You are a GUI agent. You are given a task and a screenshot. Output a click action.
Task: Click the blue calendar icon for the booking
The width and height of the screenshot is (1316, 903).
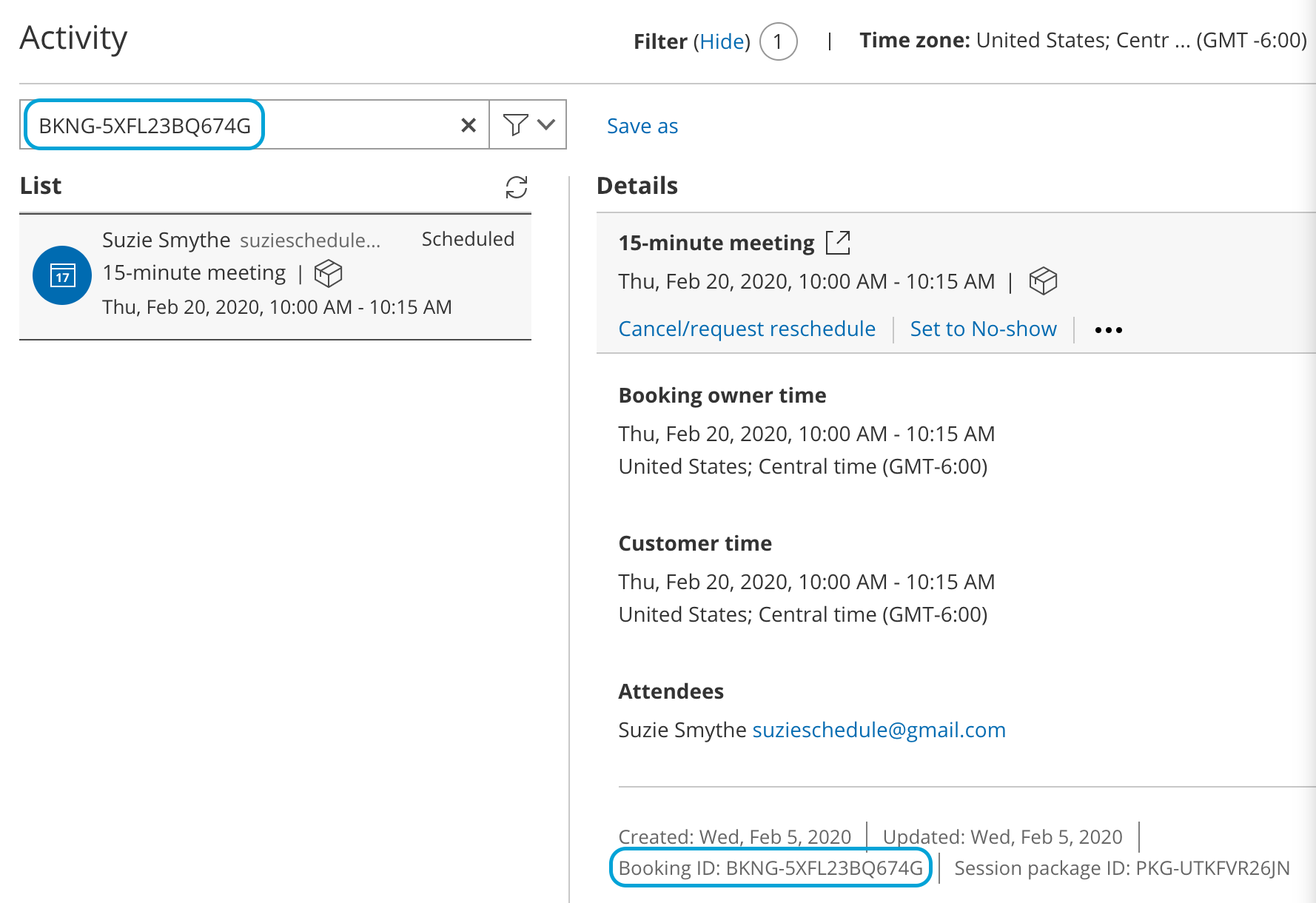click(x=62, y=275)
